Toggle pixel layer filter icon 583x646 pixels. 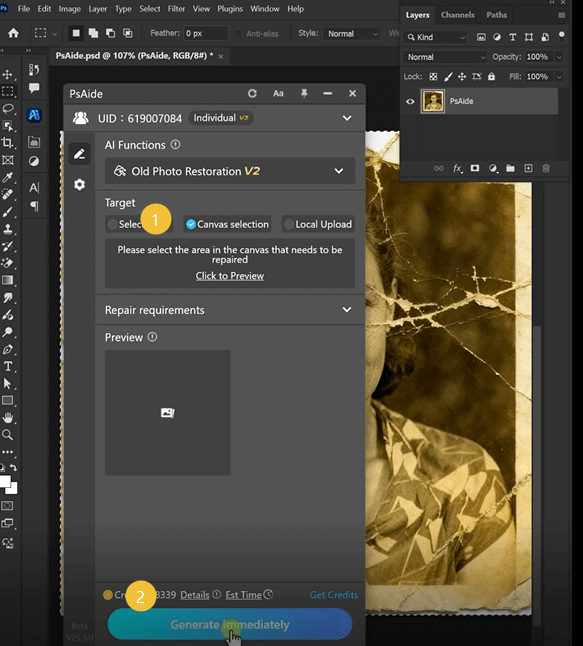click(481, 37)
